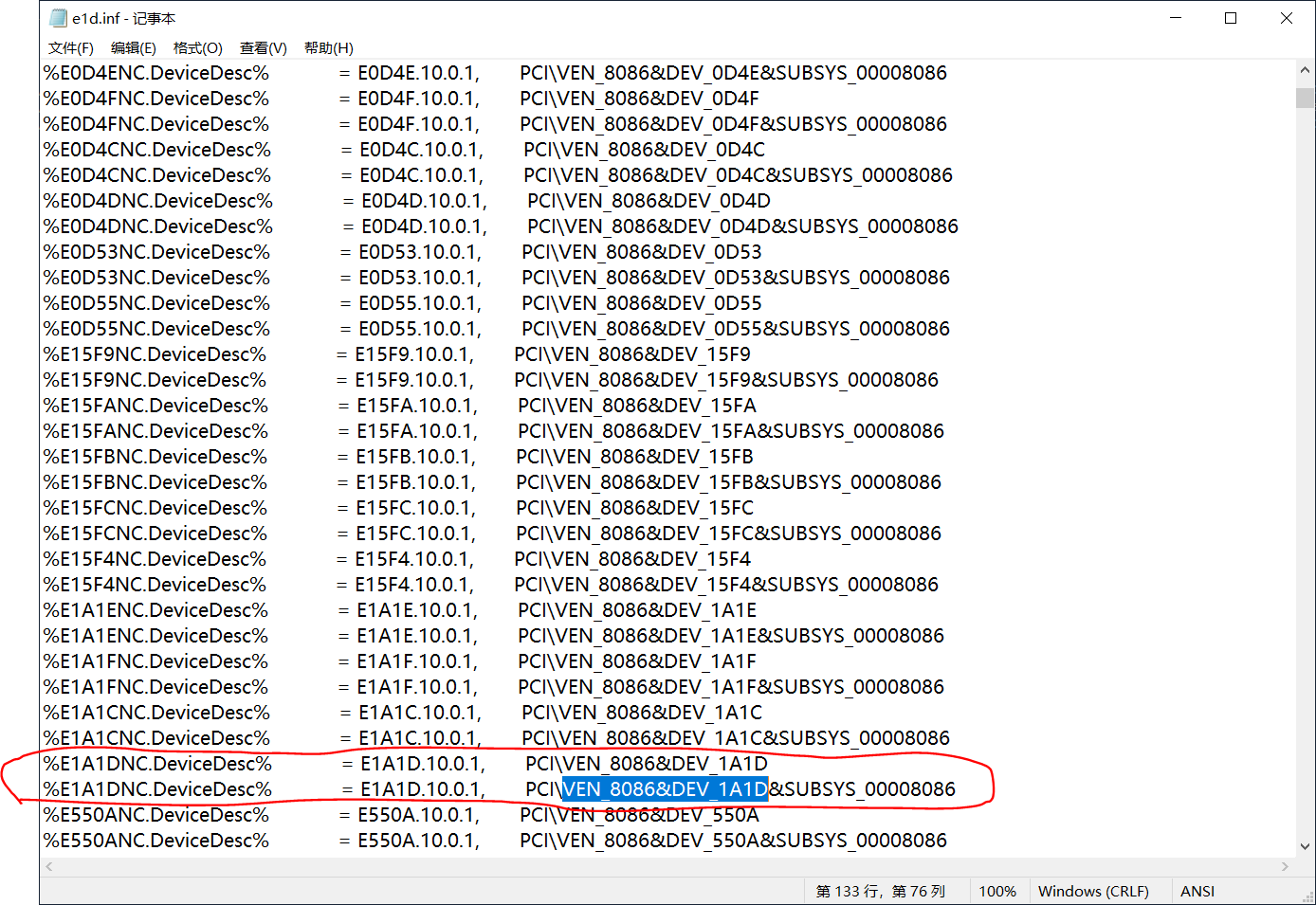Image resolution: width=1316 pixels, height=905 pixels.
Task: Click PCI\VEN_8086&DEV_0D4E&SUBSYS_00008086 text in top line
Action: [733, 73]
